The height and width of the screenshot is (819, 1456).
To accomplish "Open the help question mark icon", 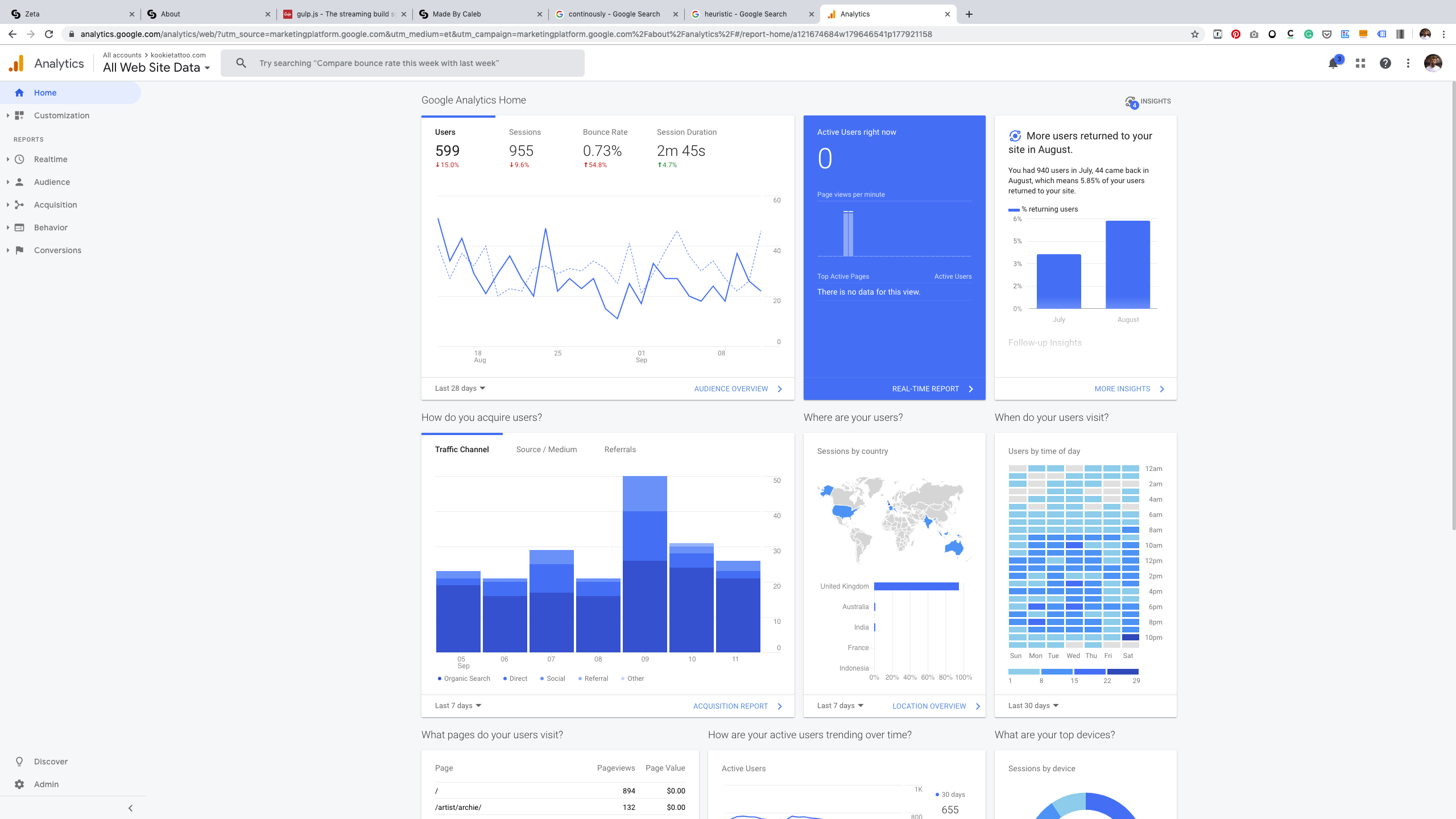I will (x=1385, y=63).
